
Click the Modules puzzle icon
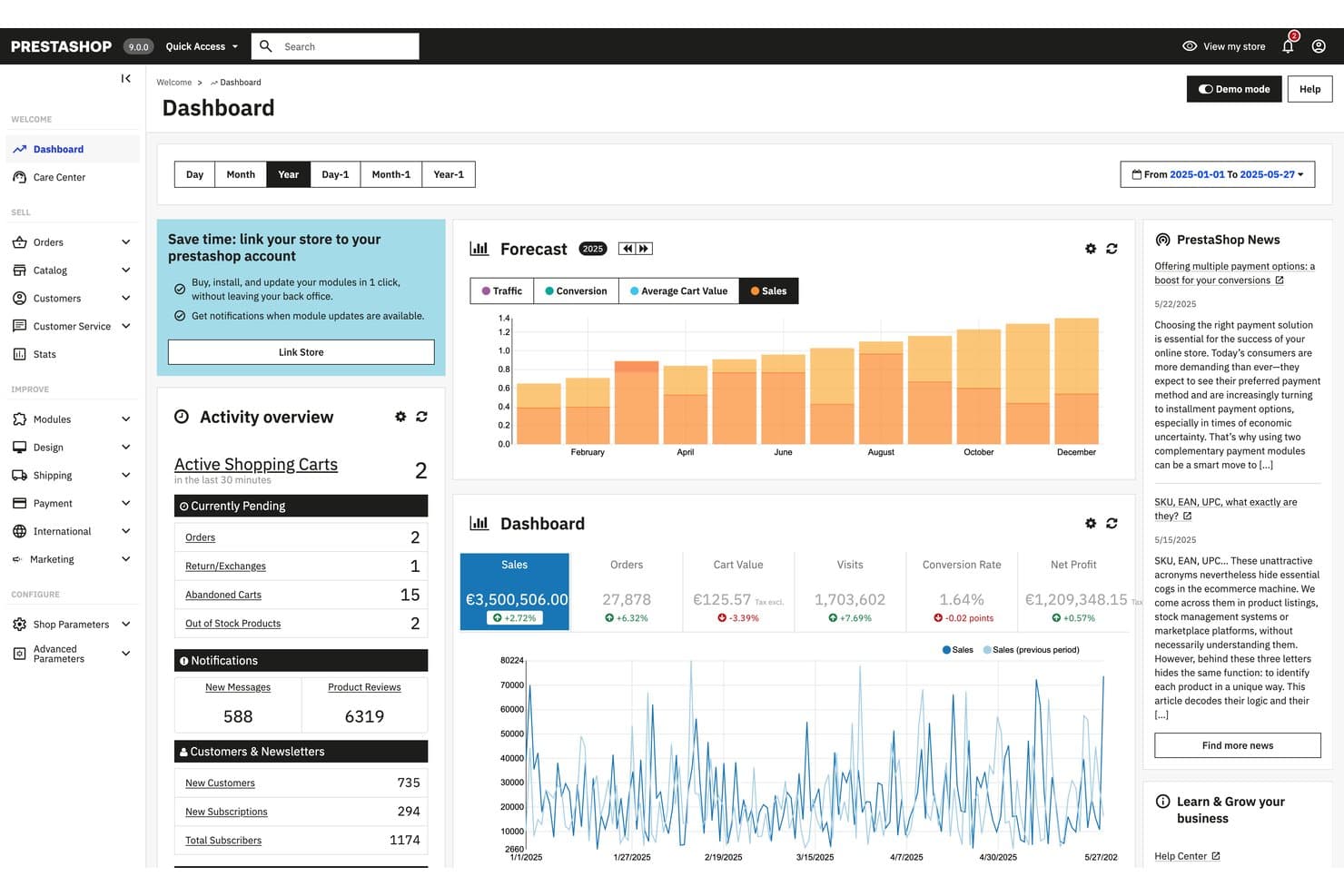tap(19, 419)
